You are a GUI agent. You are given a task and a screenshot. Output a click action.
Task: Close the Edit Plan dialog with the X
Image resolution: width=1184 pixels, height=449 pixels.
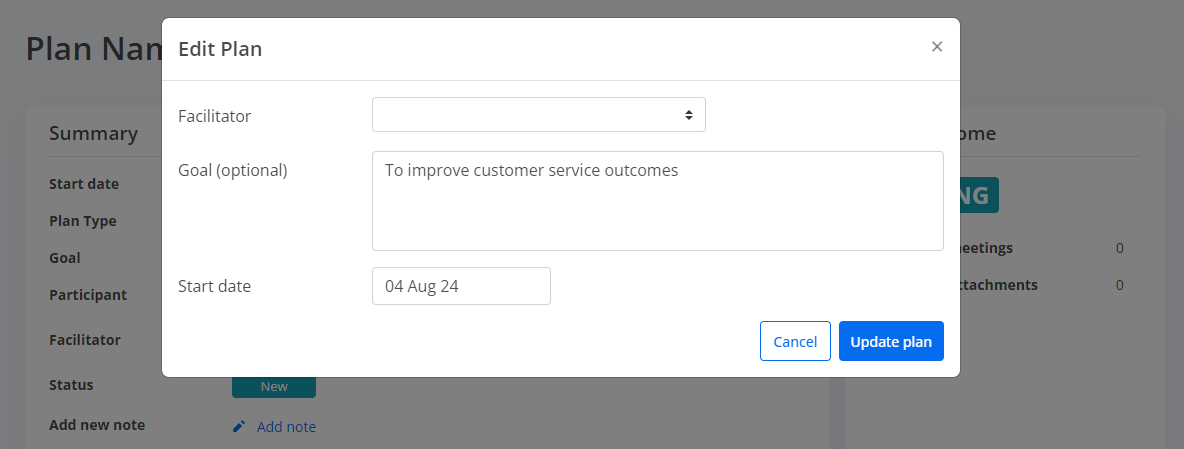937,47
